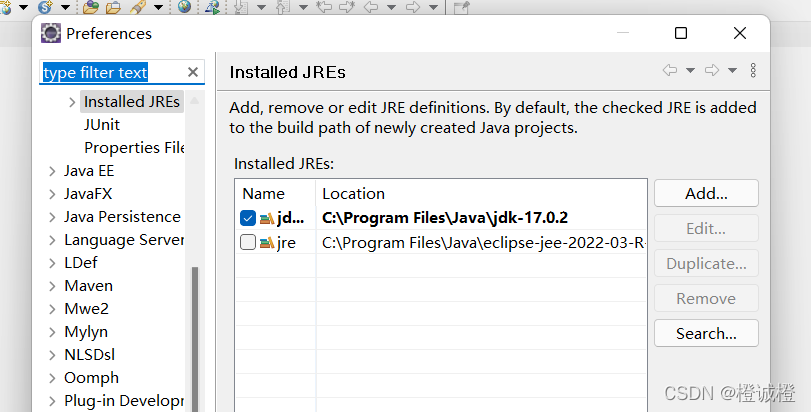Click the Preferences dialog title icon

pos(51,33)
